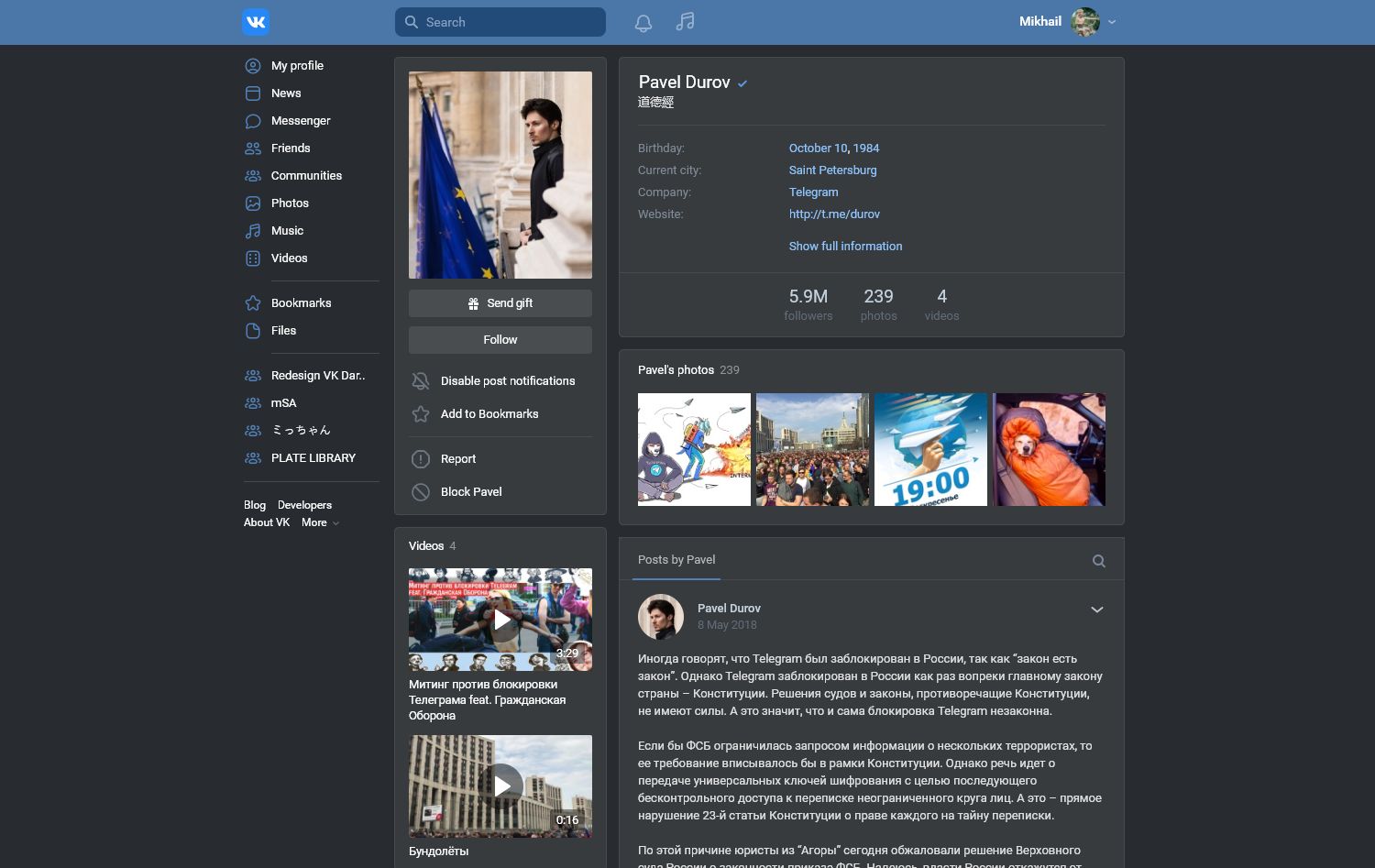Open the music note icon in header

[685, 21]
